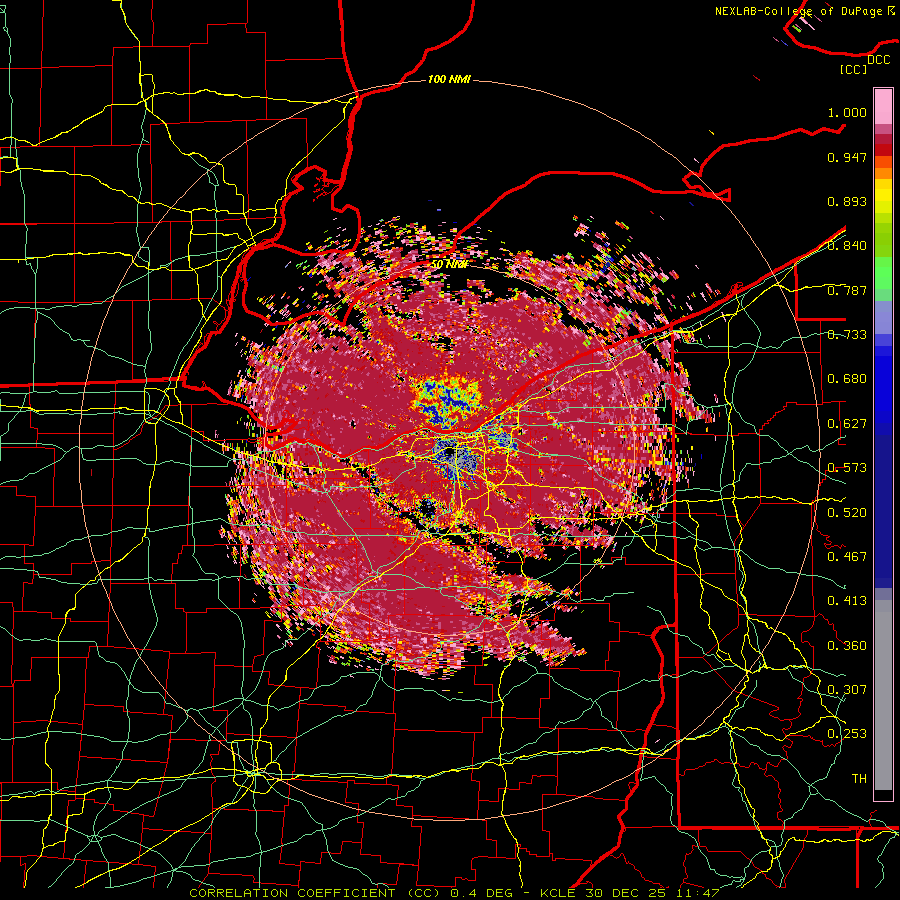The width and height of the screenshot is (900, 900).
Task: Select the 0.307 legend value
Action: (x=847, y=690)
